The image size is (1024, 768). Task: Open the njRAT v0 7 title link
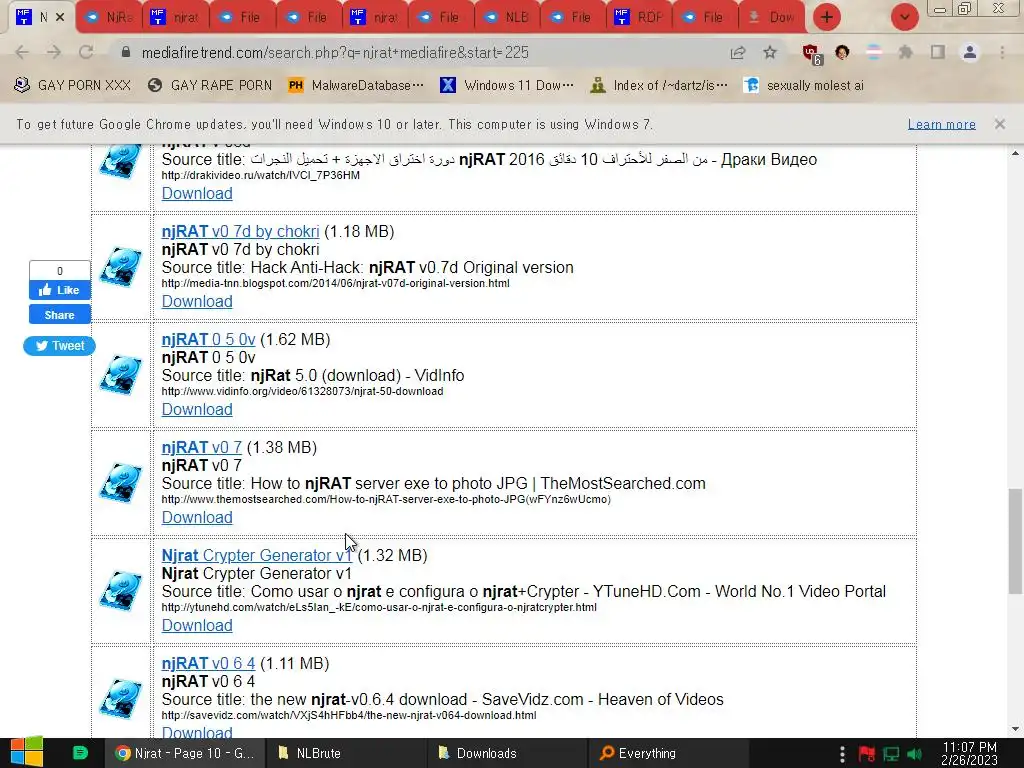coord(202,447)
